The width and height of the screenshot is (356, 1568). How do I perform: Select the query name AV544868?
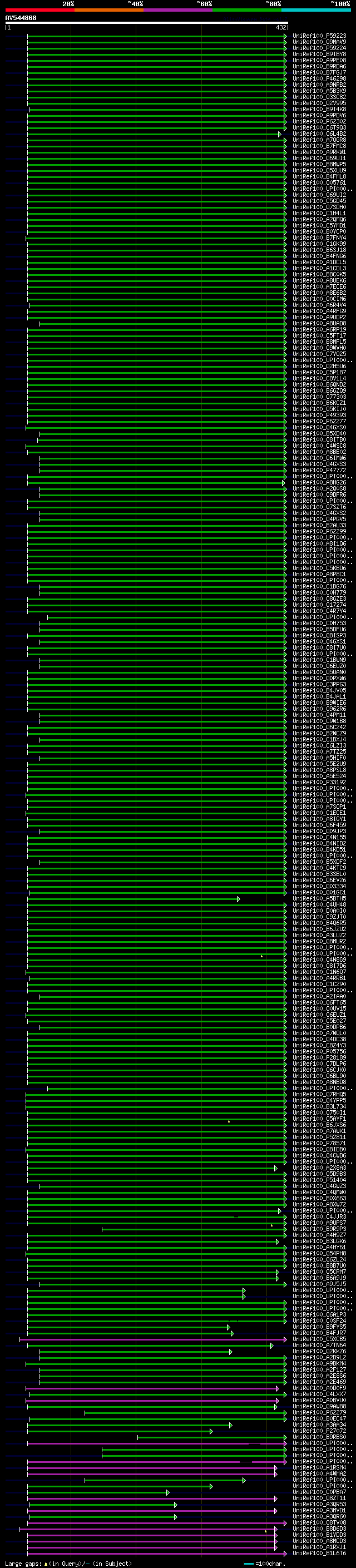(x=21, y=18)
